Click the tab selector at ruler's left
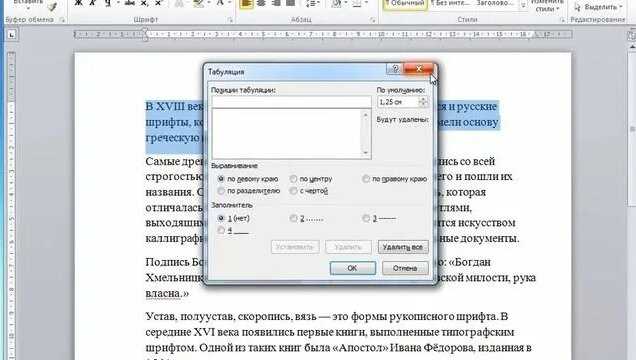636x360 pixels. 11,35
